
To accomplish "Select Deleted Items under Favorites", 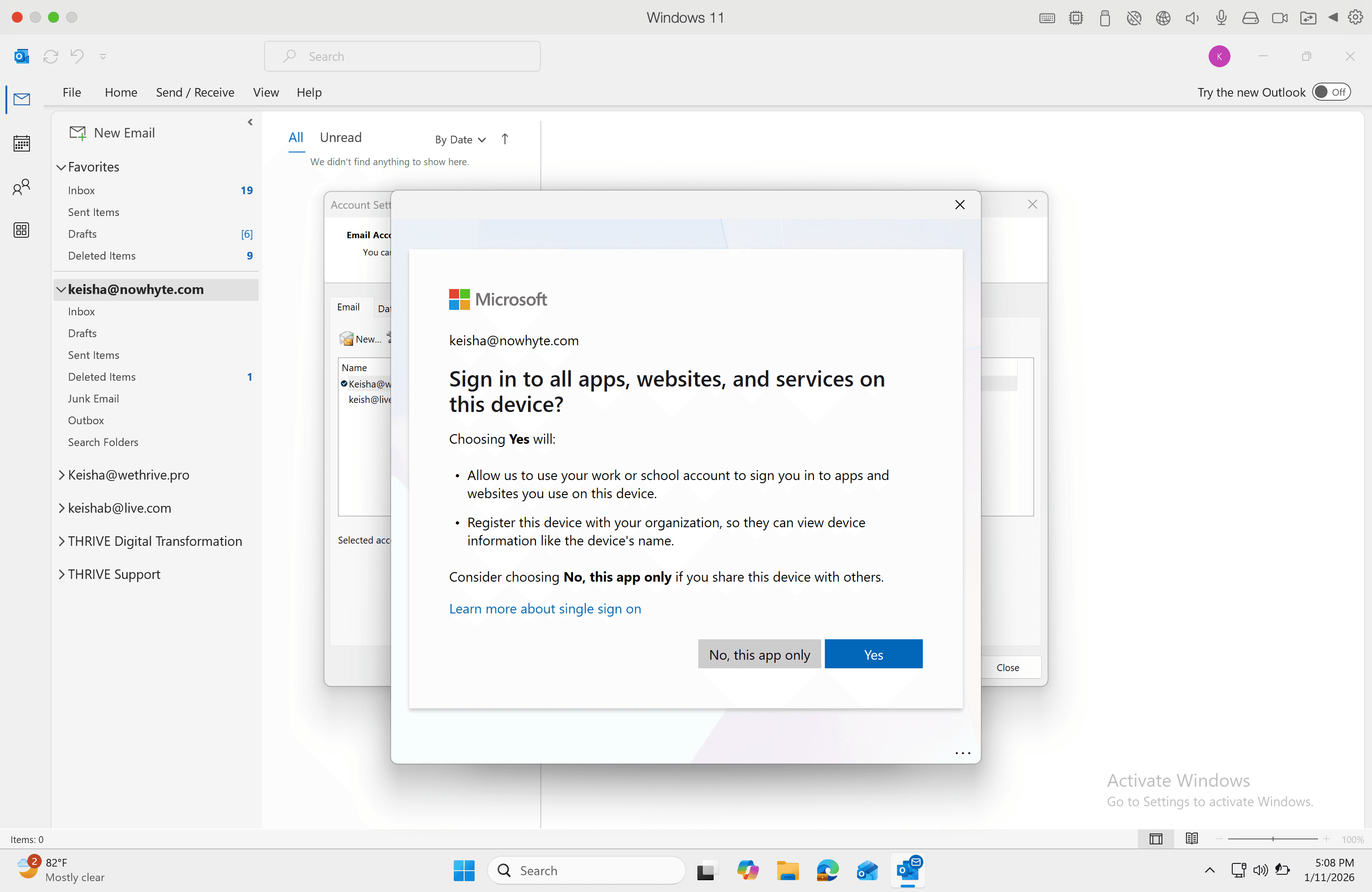I will [x=102, y=255].
